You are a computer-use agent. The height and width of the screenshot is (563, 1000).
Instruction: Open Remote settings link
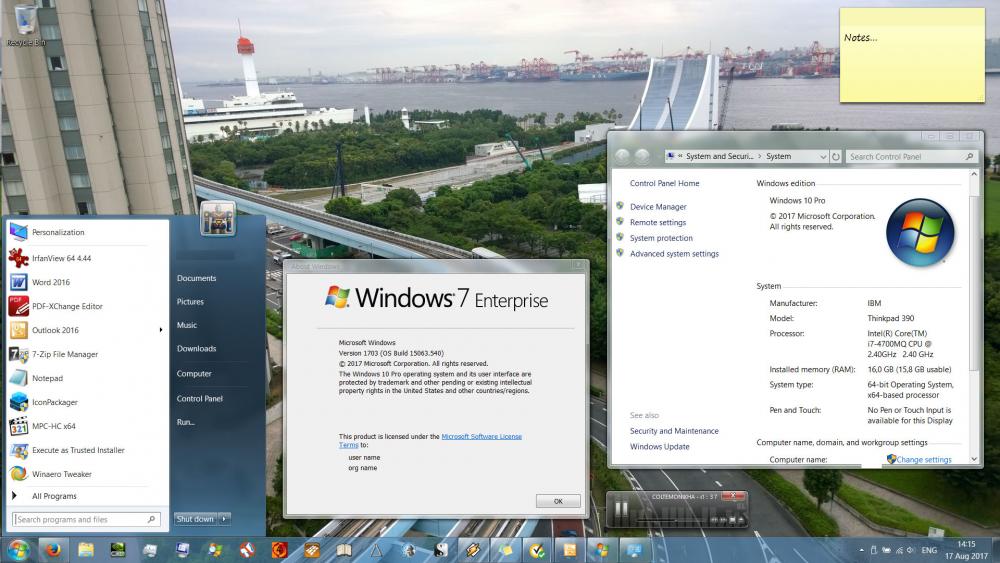coord(658,223)
